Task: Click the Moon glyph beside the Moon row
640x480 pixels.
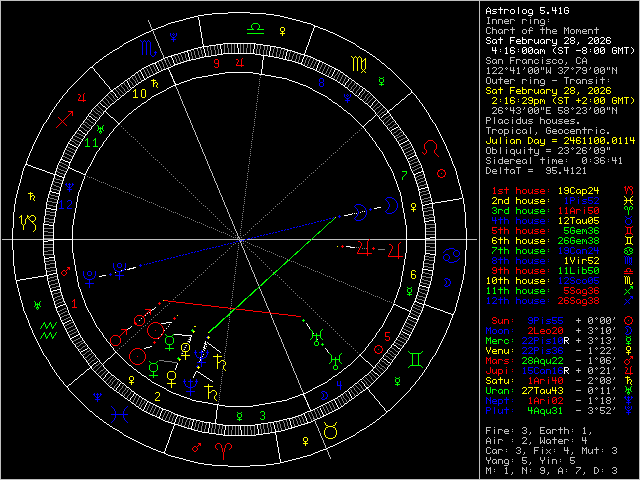Action: pyautogui.click(x=629, y=331)
